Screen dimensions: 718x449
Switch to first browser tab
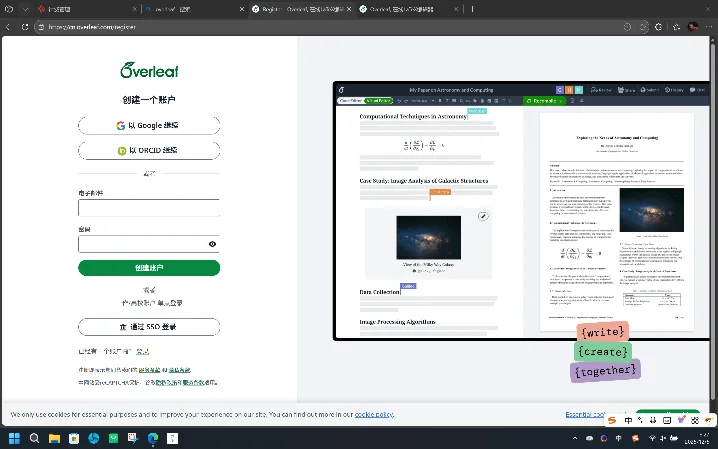85,9
